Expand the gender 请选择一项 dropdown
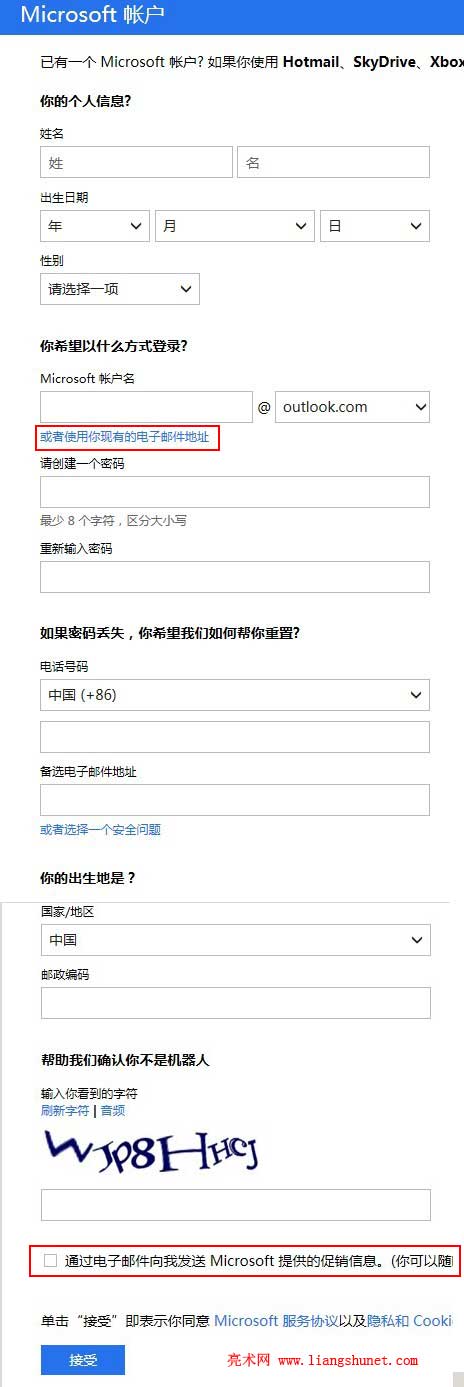The width and height of the screenshot is (464, 1387). (120, 289)
